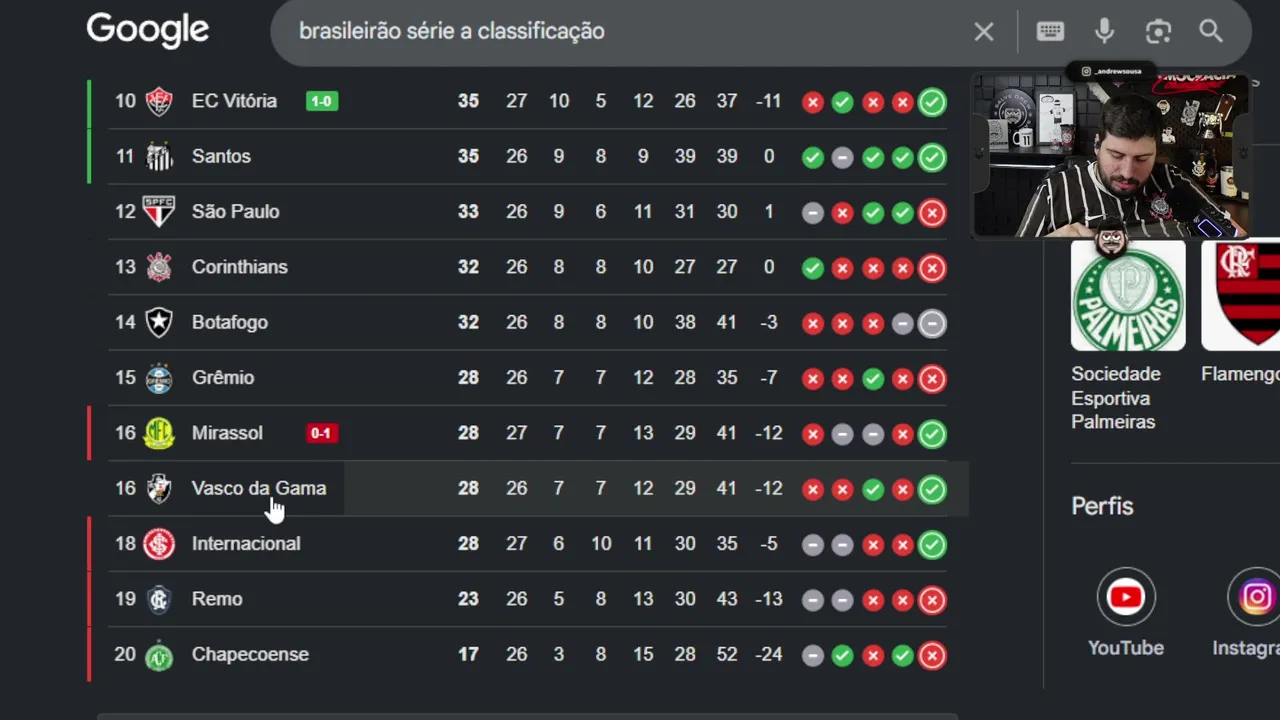This screenshot has height=720, width=1280.
Task: Open Corinthians team row
Action: tap(528, 267)
